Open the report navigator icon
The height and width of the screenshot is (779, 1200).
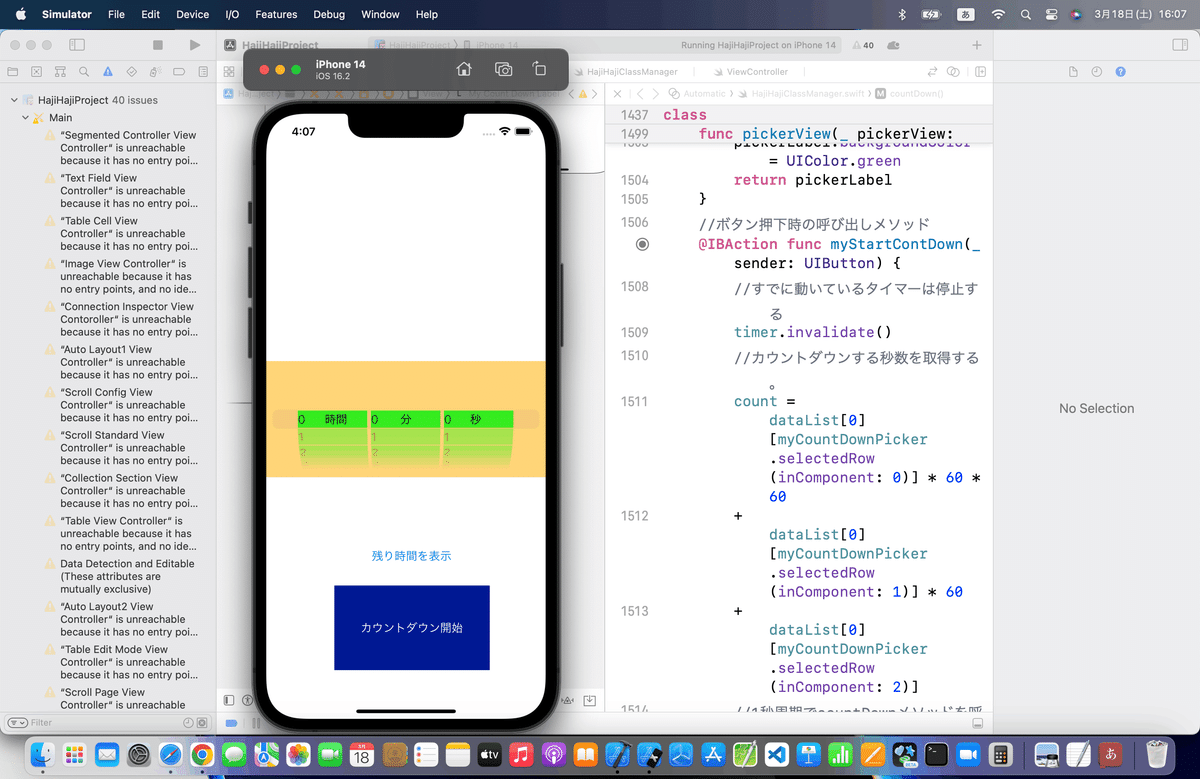(x=203, y=72)
